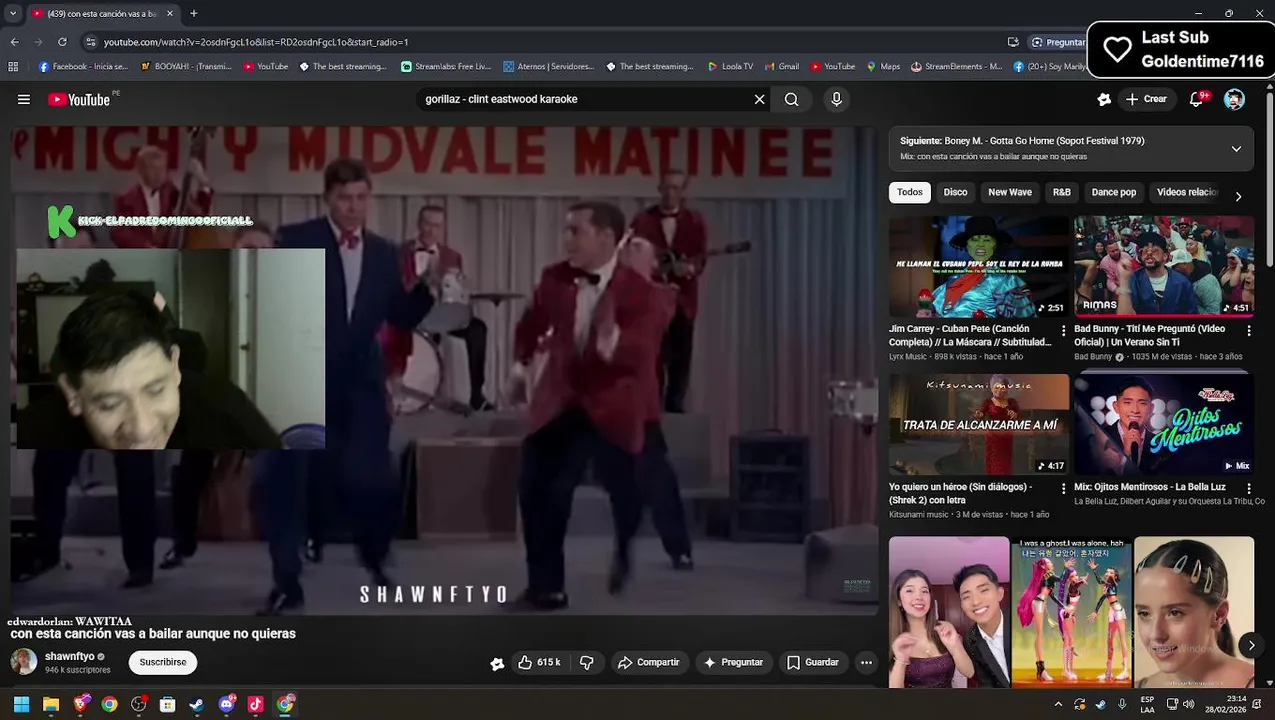1275x720 pixels.
Task: Select the Todos filter chip
Action: (910, 192)
